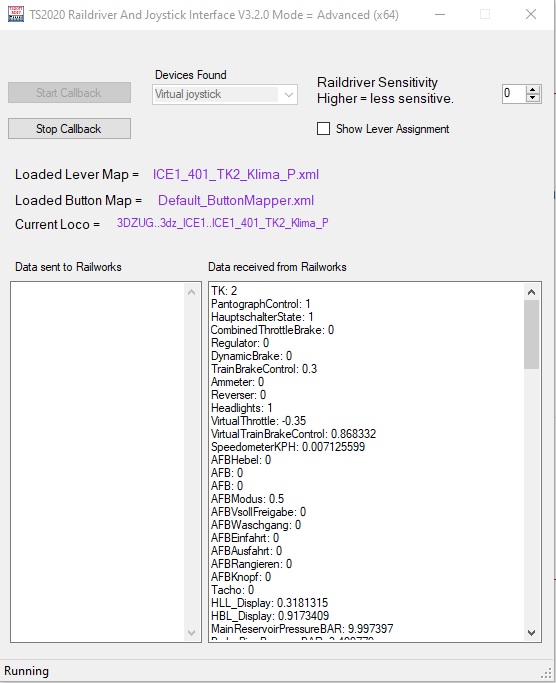Click the received data scrollbar thumb

click(531, 335)
